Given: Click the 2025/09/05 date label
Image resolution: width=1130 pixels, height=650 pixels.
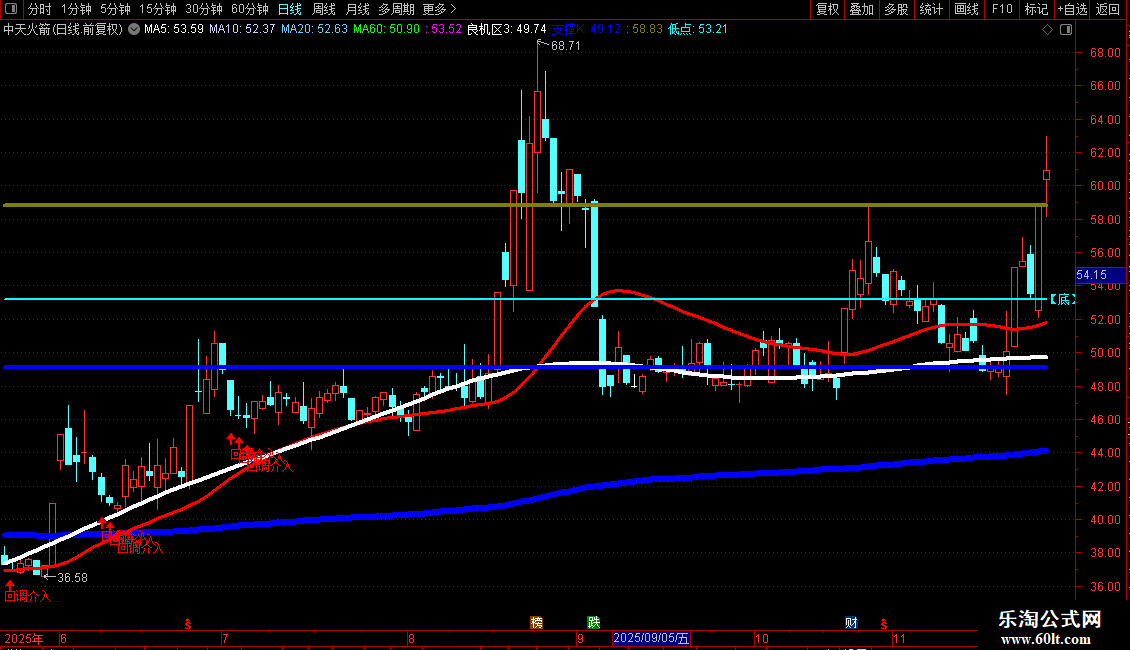Looking at the screenshot, I should click(651, 638).
